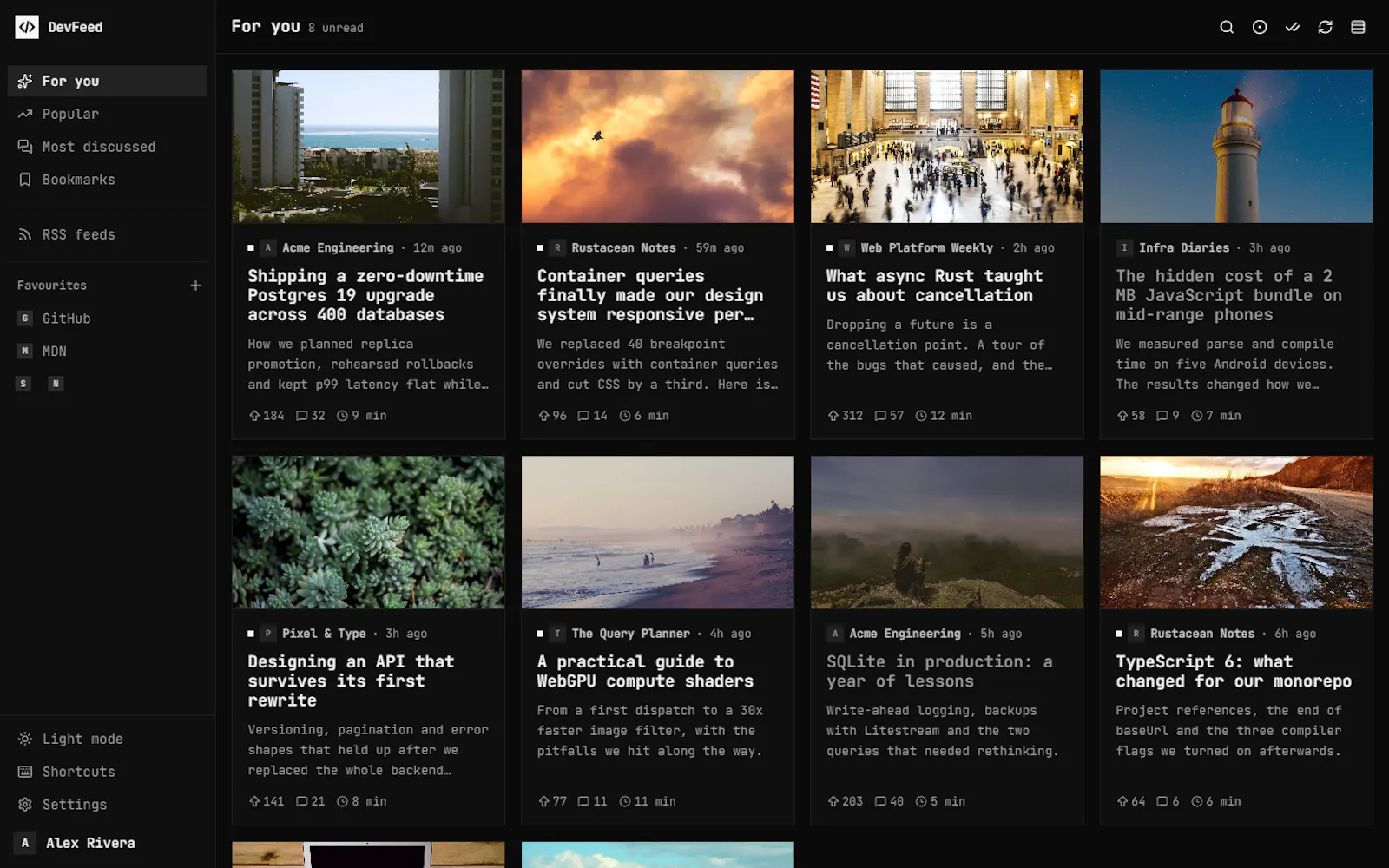Open Settings from the sidebar
This screenshot has width=1389, height=868.
point(108,805)
